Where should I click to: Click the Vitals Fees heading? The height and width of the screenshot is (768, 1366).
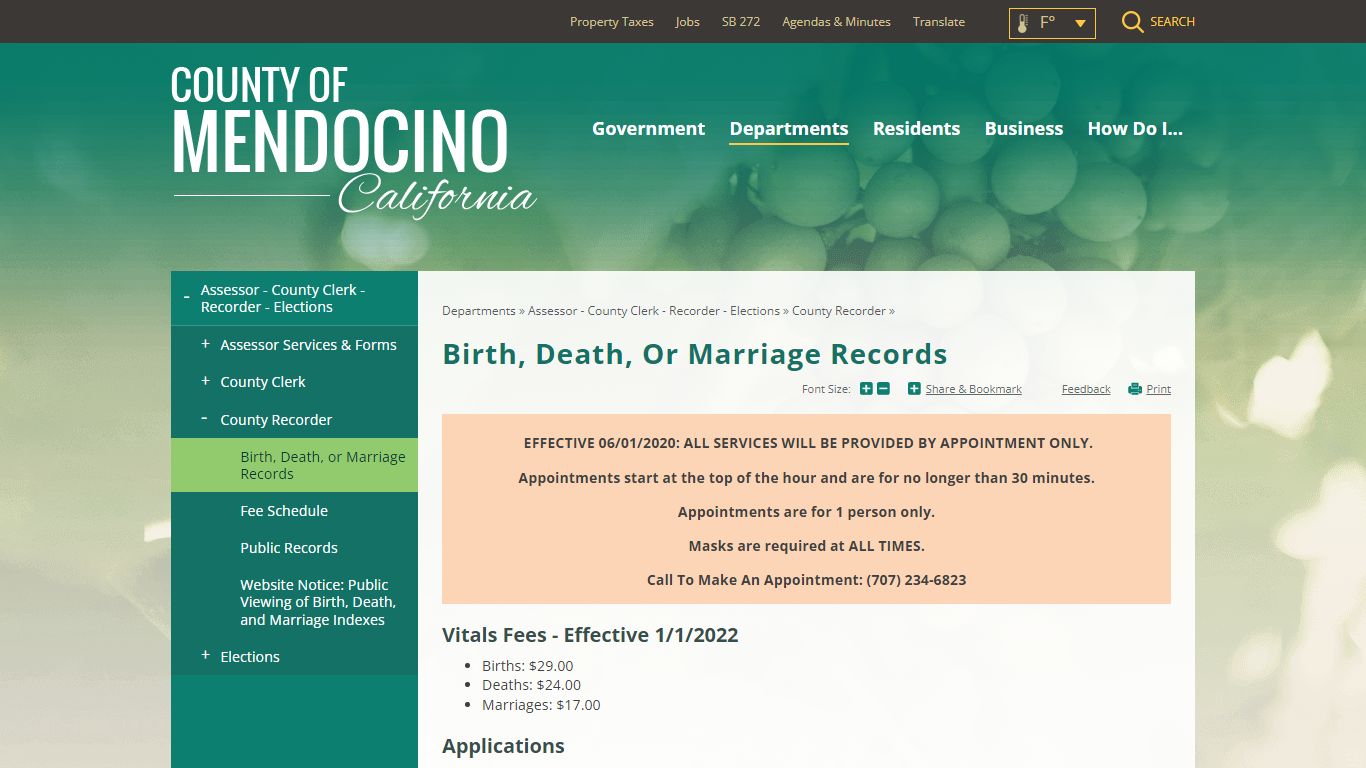[590, 635]
